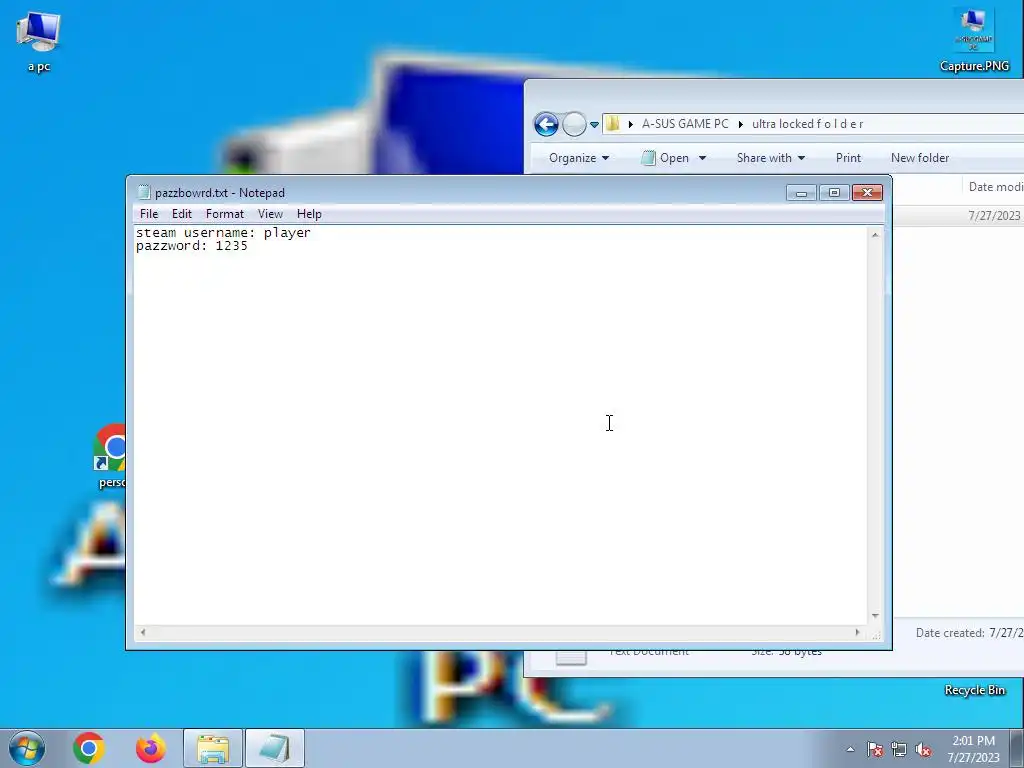Viewport: 1024px width, 768px height.
Task: Launch Chrome from the taskbar
Action: click(89, 748)
